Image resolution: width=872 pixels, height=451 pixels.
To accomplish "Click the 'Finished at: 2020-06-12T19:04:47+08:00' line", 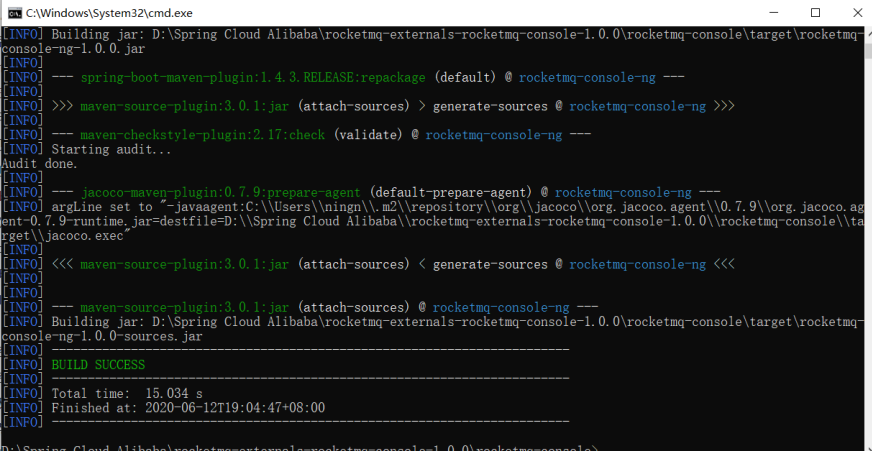I will point(188,408).
